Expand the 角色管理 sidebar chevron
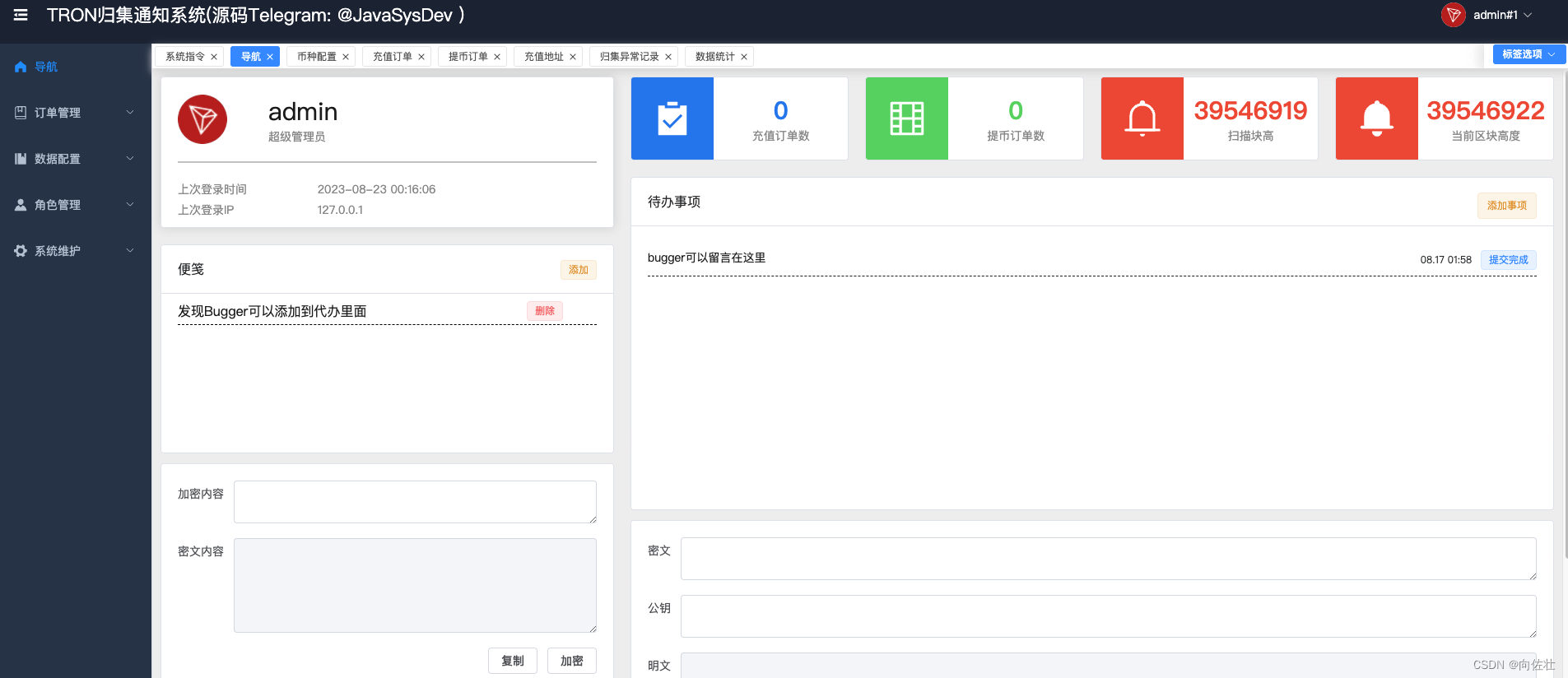 click(130, 205)
